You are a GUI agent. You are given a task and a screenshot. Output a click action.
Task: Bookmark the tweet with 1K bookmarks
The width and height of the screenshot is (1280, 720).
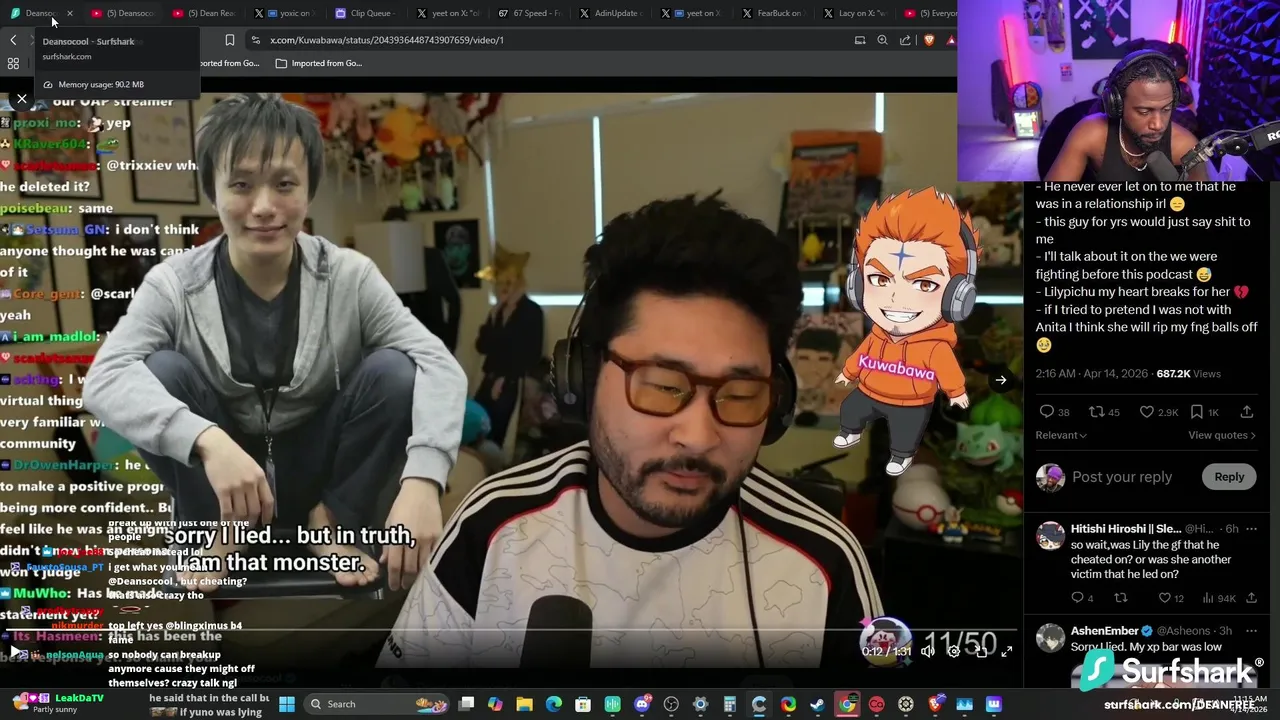[x=1204, y=412]
